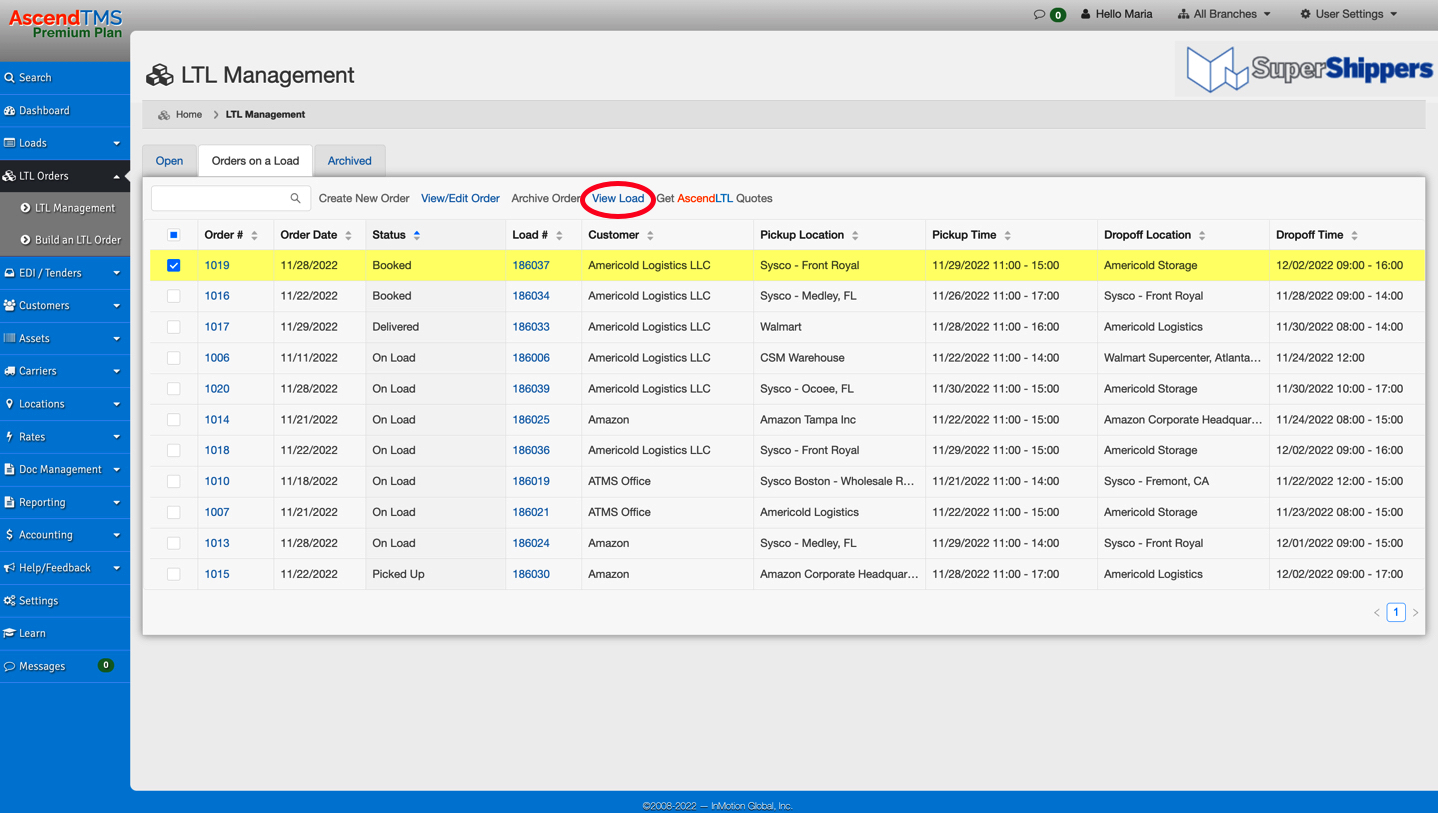Go to next page arrow in pagination

[1415, 612]
